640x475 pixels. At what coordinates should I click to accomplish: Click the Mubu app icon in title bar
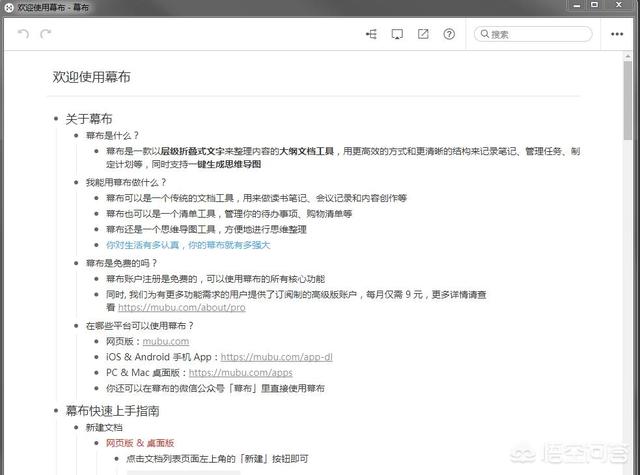point(9,7)
